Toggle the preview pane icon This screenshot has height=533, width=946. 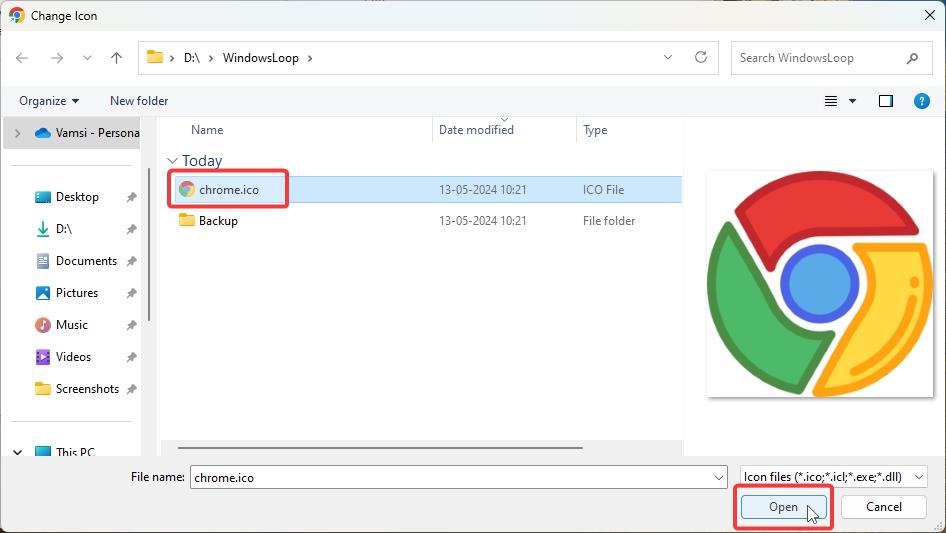(x=886, y=101)
